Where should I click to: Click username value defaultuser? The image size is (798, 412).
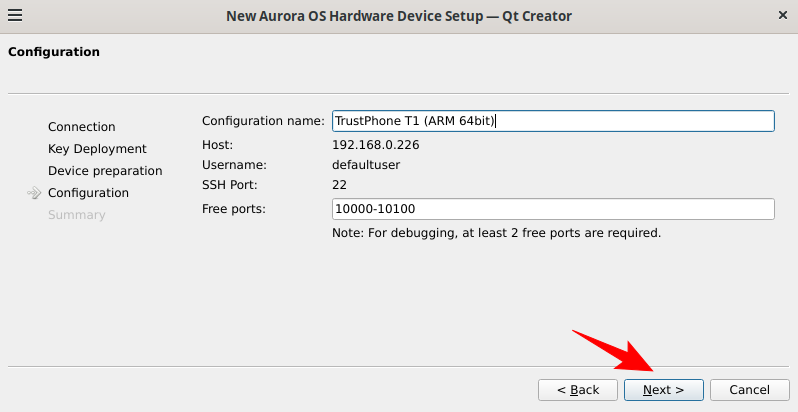(366, 165)
